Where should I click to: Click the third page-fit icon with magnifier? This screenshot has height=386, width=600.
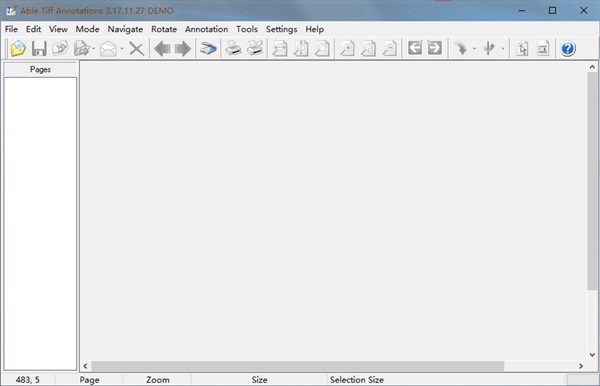322,49
